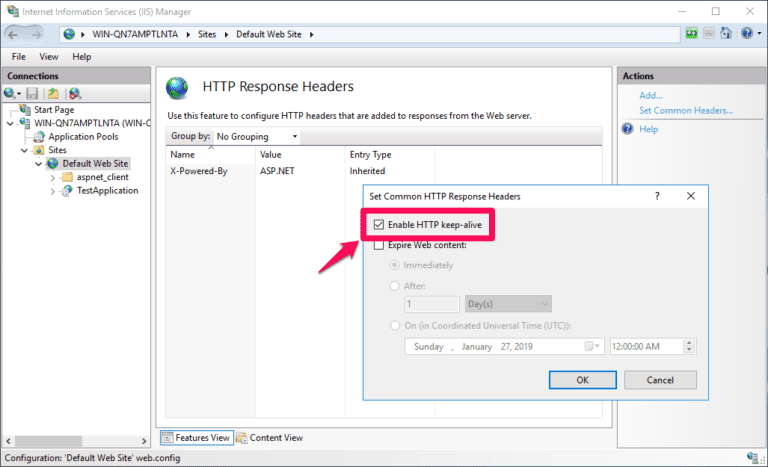Click the Refresh Page icon in address bar

click(691, 35)
